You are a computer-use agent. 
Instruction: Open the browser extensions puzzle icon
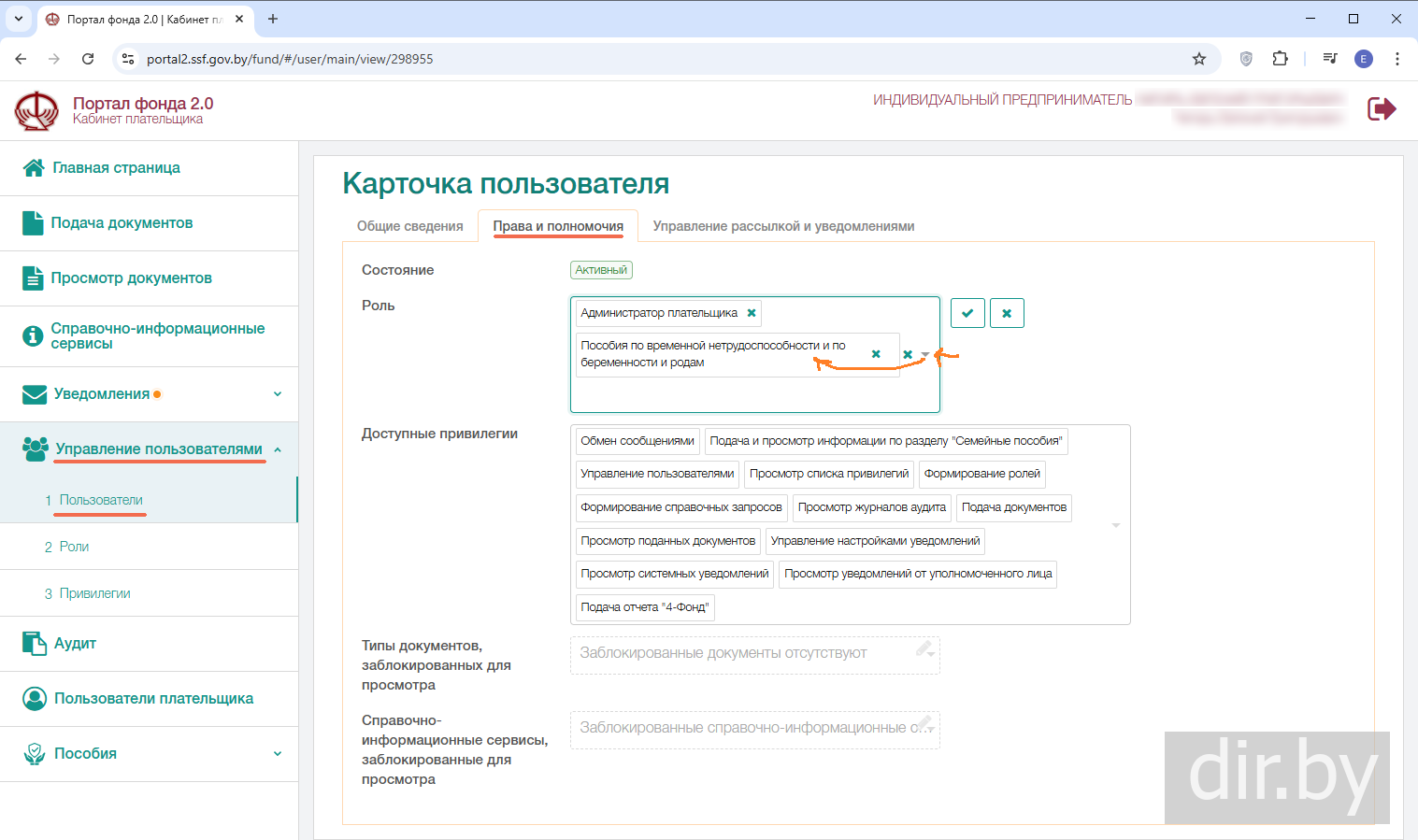pyautogui.click(x=1281, y=59)
